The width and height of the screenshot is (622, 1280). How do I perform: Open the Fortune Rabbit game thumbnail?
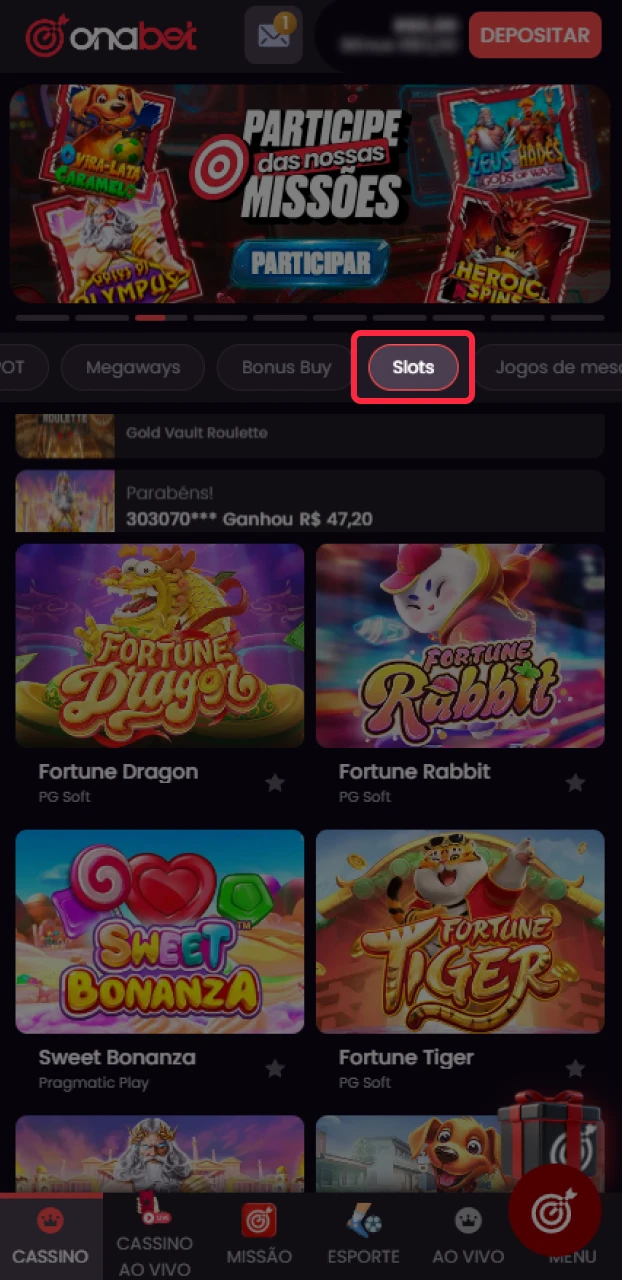coord(459,646)
